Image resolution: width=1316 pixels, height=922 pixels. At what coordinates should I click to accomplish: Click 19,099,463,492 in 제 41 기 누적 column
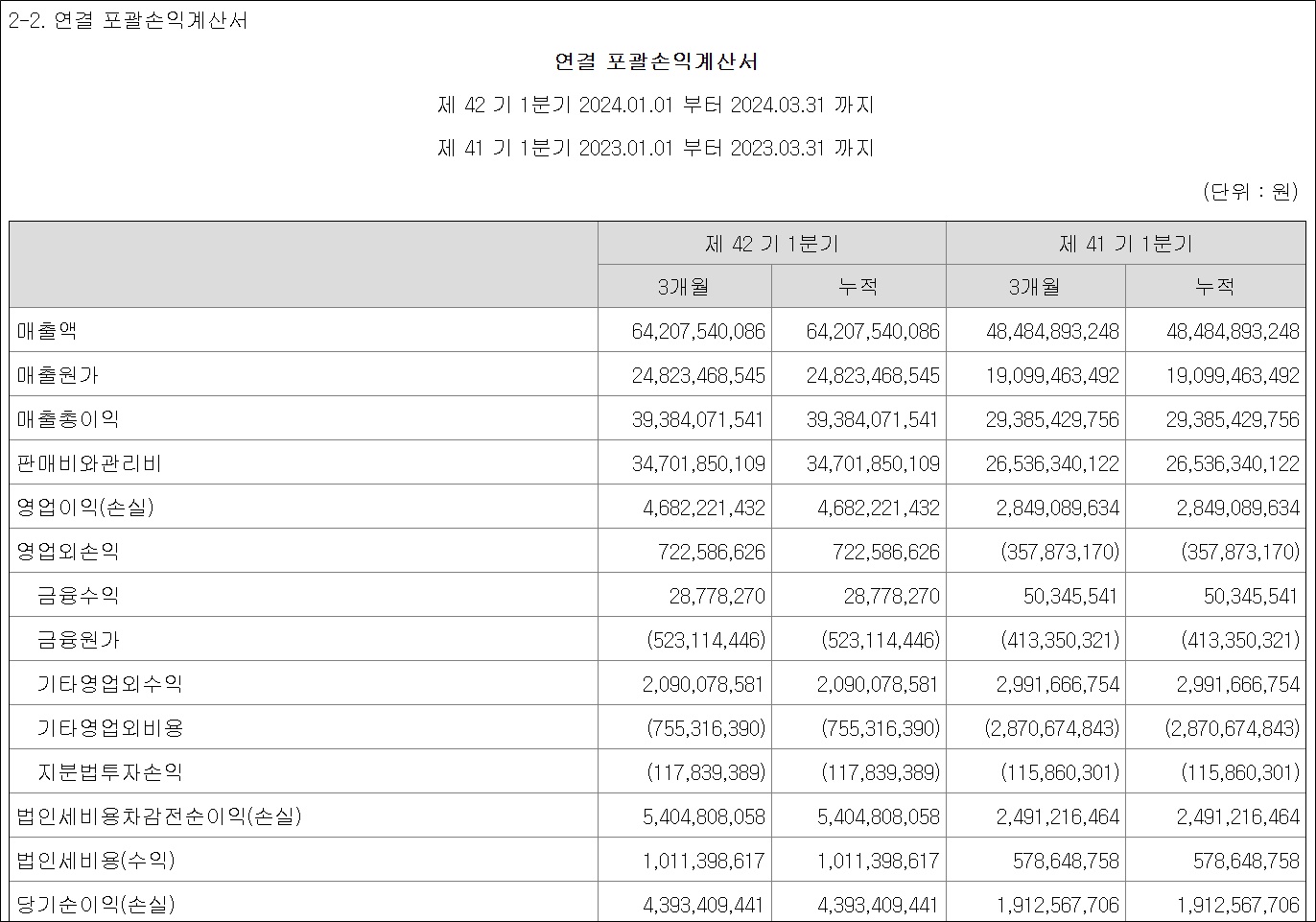tap(1233, 375)
